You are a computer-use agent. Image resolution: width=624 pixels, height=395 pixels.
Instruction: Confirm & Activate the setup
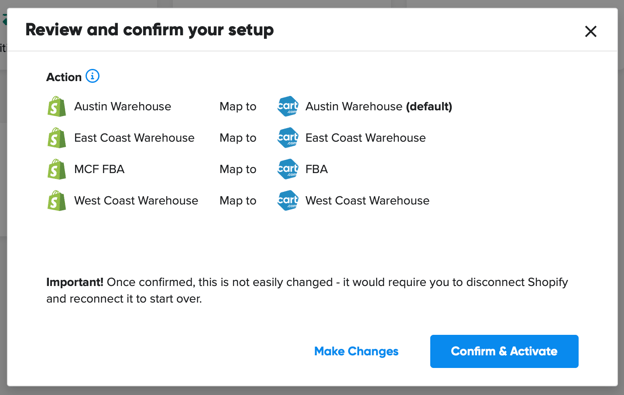click(x=504, y=351)
